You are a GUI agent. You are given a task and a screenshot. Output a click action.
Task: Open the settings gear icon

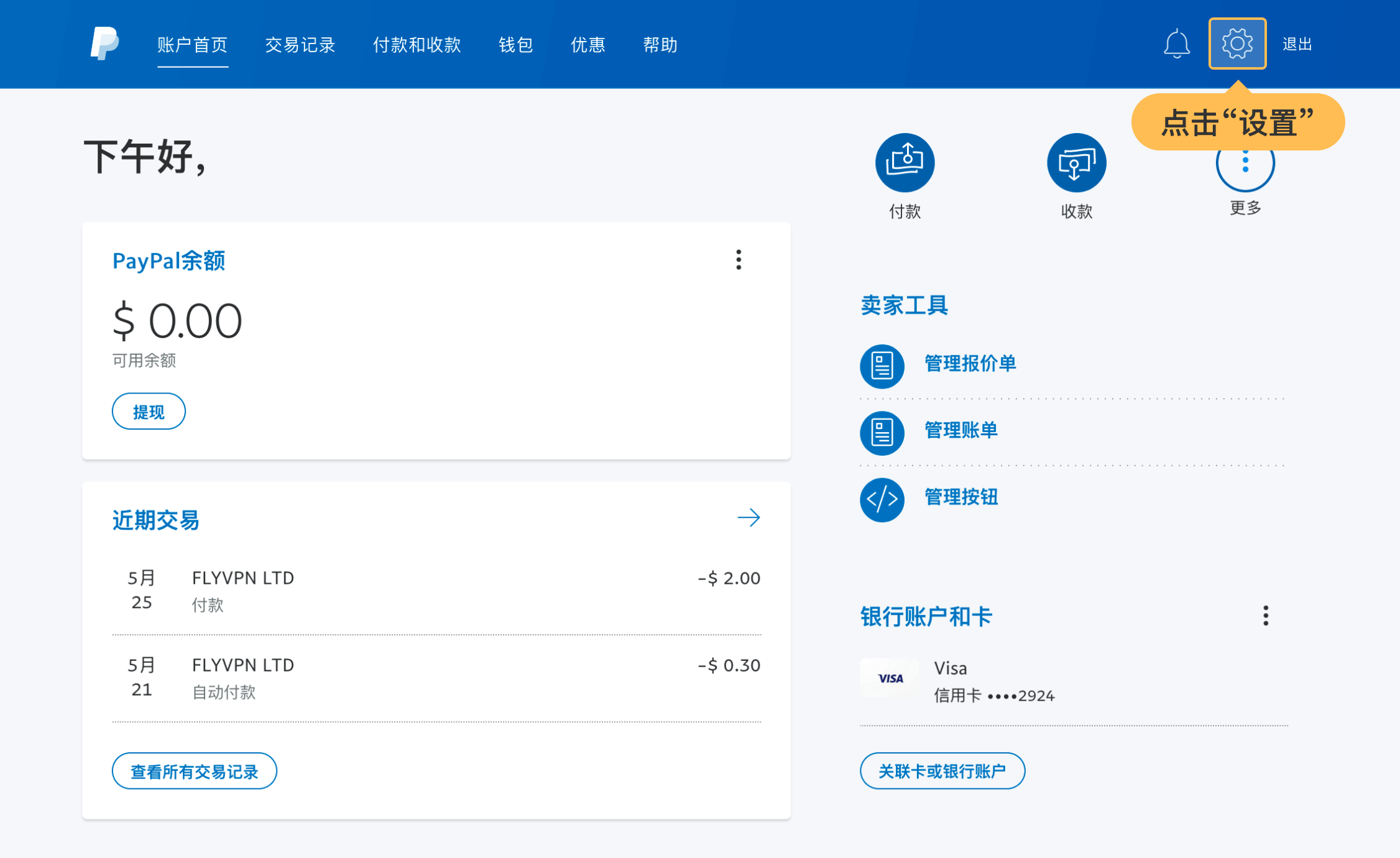(1237, 44)
